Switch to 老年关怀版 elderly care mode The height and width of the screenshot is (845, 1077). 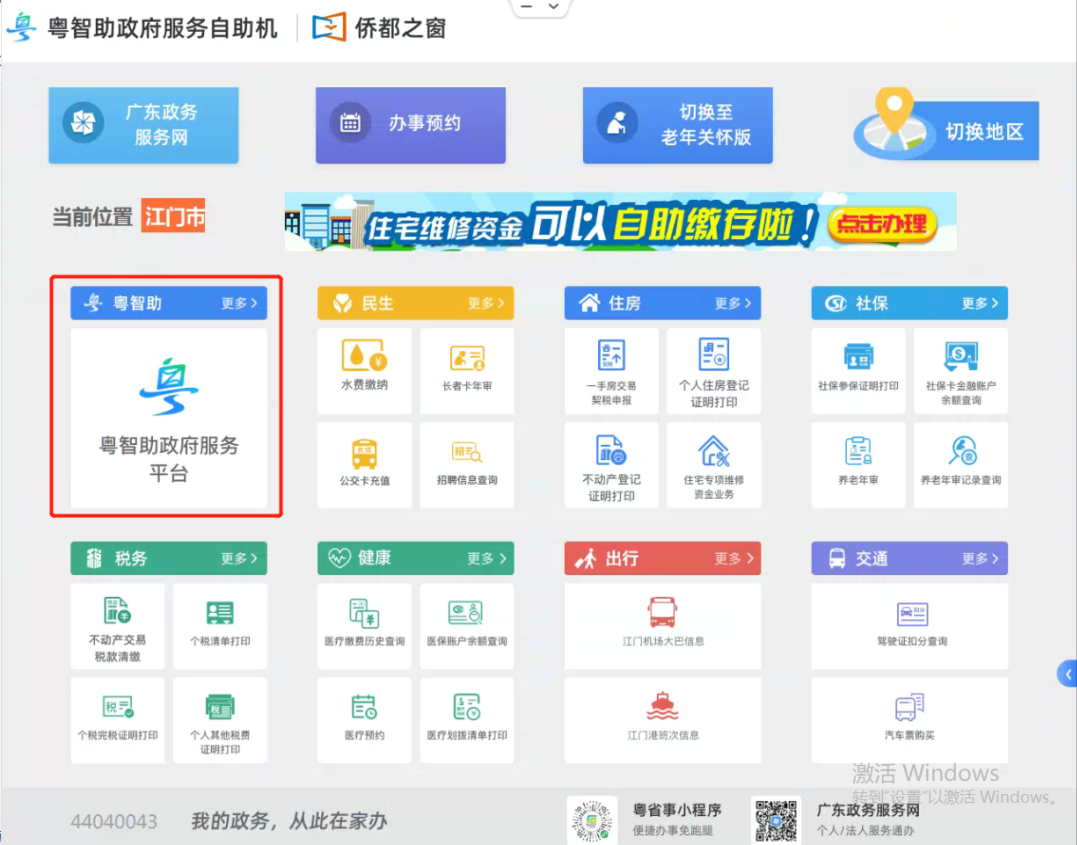[677, 124]
